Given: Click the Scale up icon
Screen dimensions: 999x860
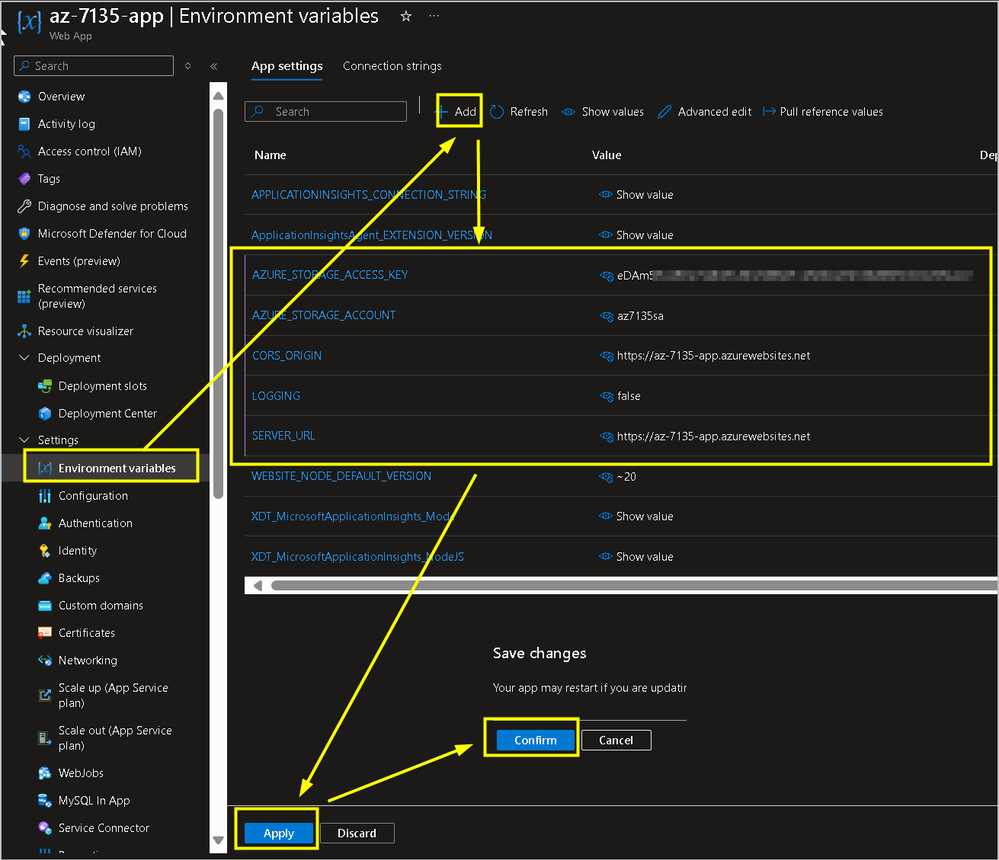Looking at the screenshot, I should [x=45, y=695].
